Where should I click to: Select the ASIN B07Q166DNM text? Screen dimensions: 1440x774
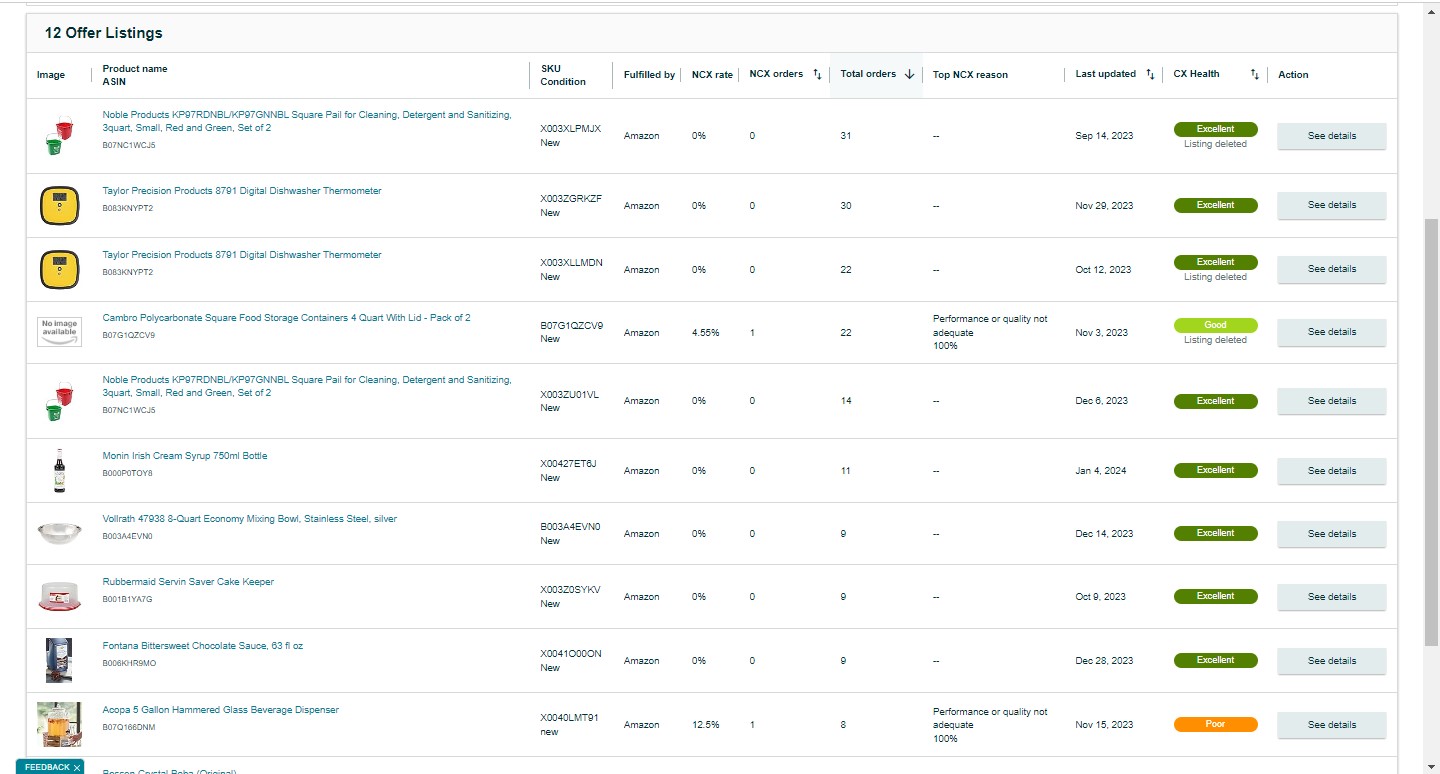pos(129,727)
